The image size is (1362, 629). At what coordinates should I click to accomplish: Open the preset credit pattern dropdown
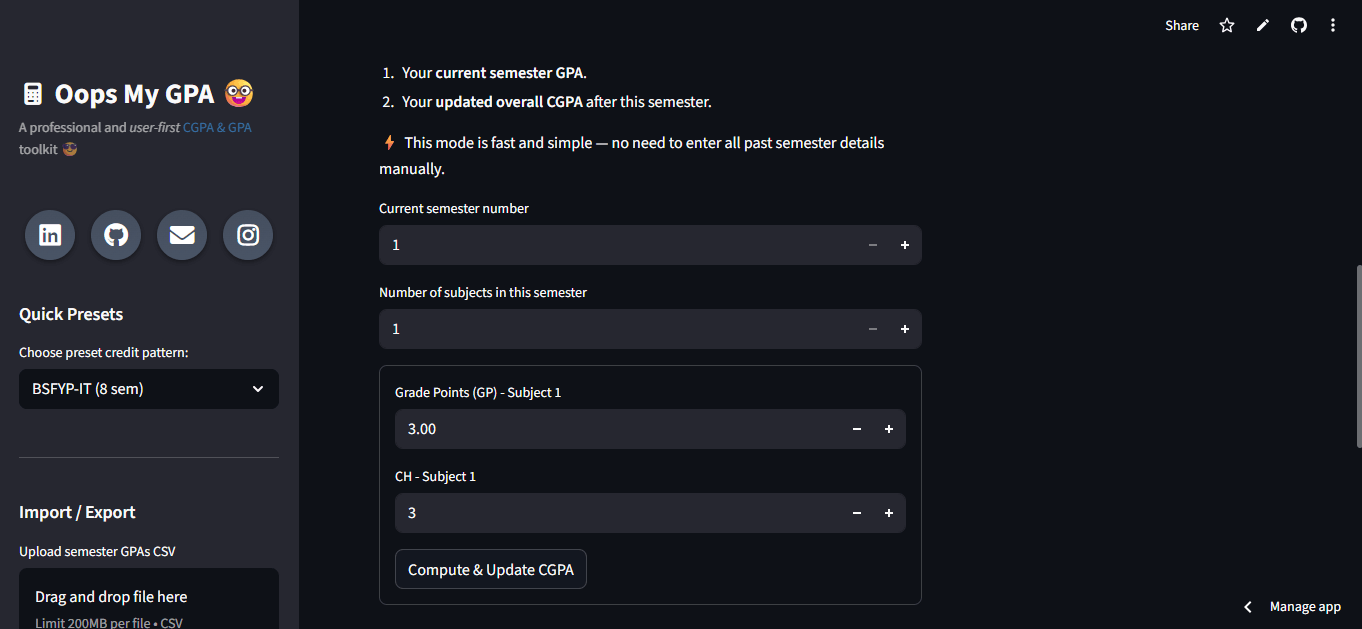coord(148,389)
